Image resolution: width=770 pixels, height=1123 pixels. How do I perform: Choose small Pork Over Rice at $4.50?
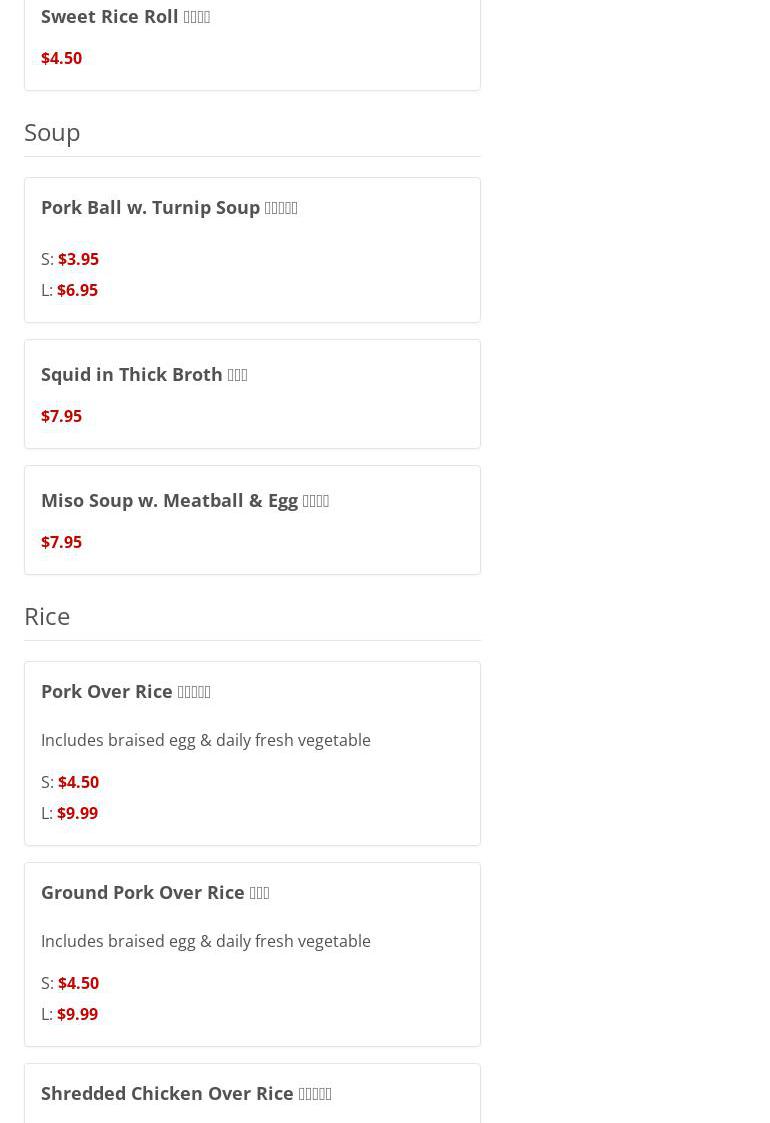(x=78, y=782)
